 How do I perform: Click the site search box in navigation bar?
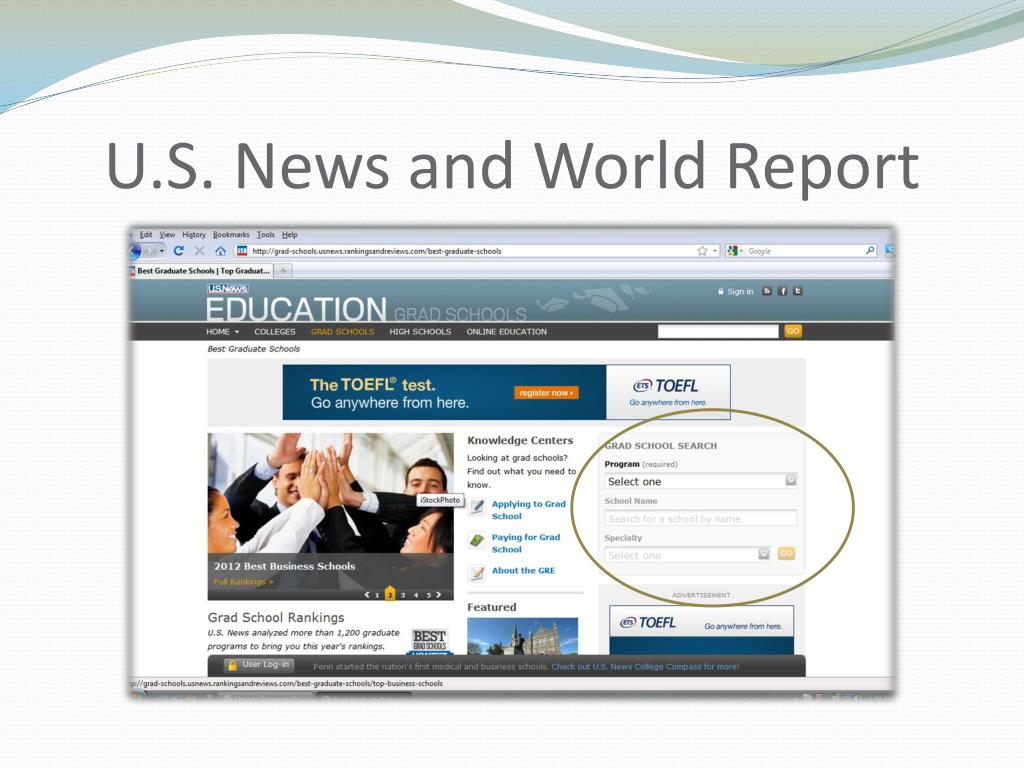[718, 331]
